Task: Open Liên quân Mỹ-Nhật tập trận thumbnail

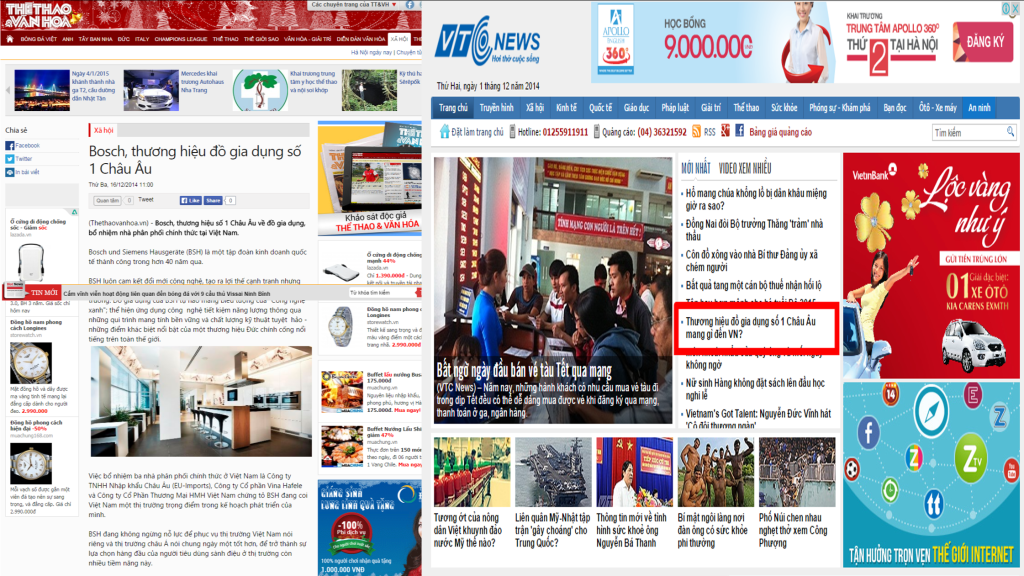Action: [x=553, y=472]
